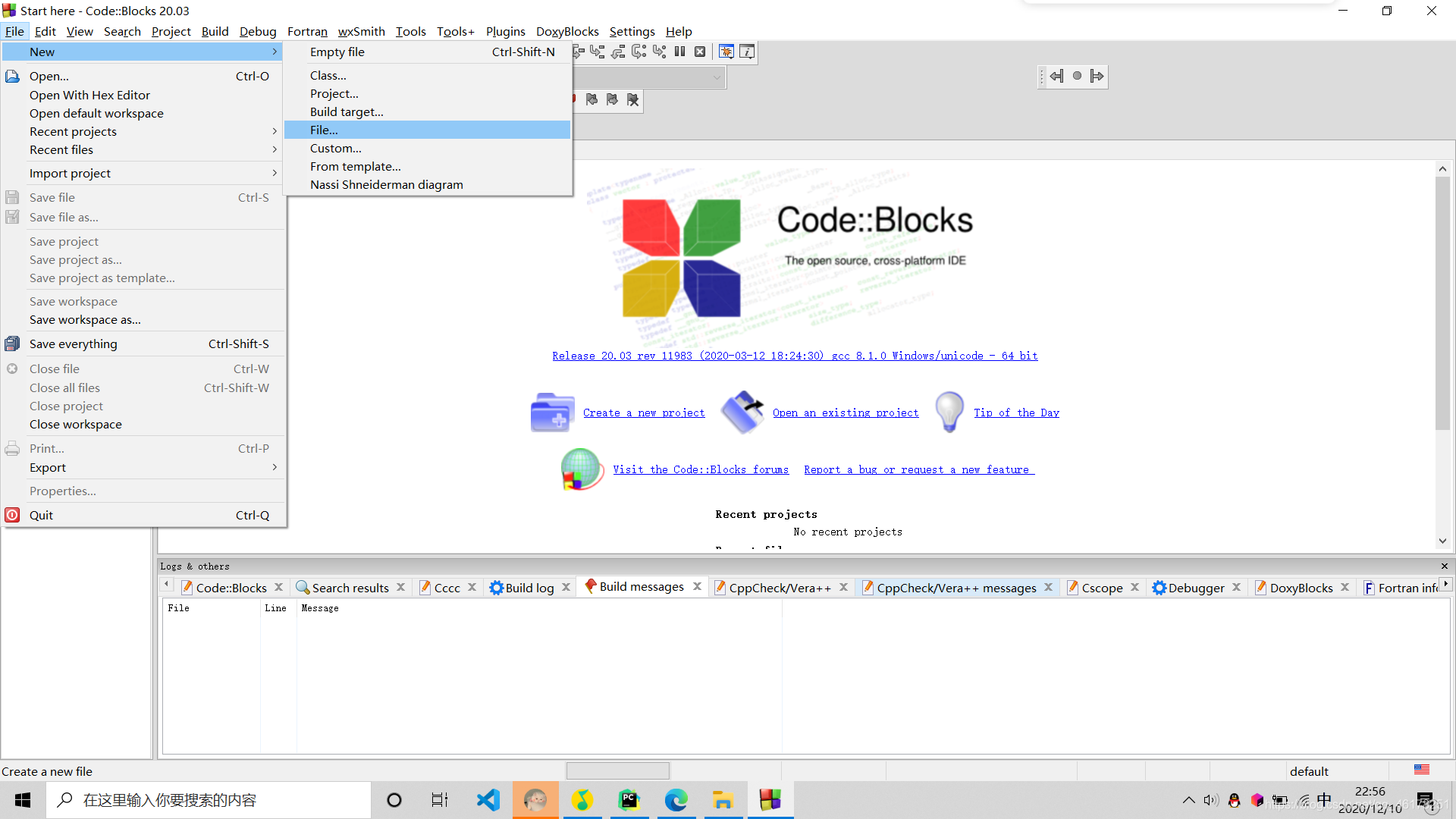Click Open With Hex Editor
The height and width of the screenshot is (819, 1456).
point(143,95)
